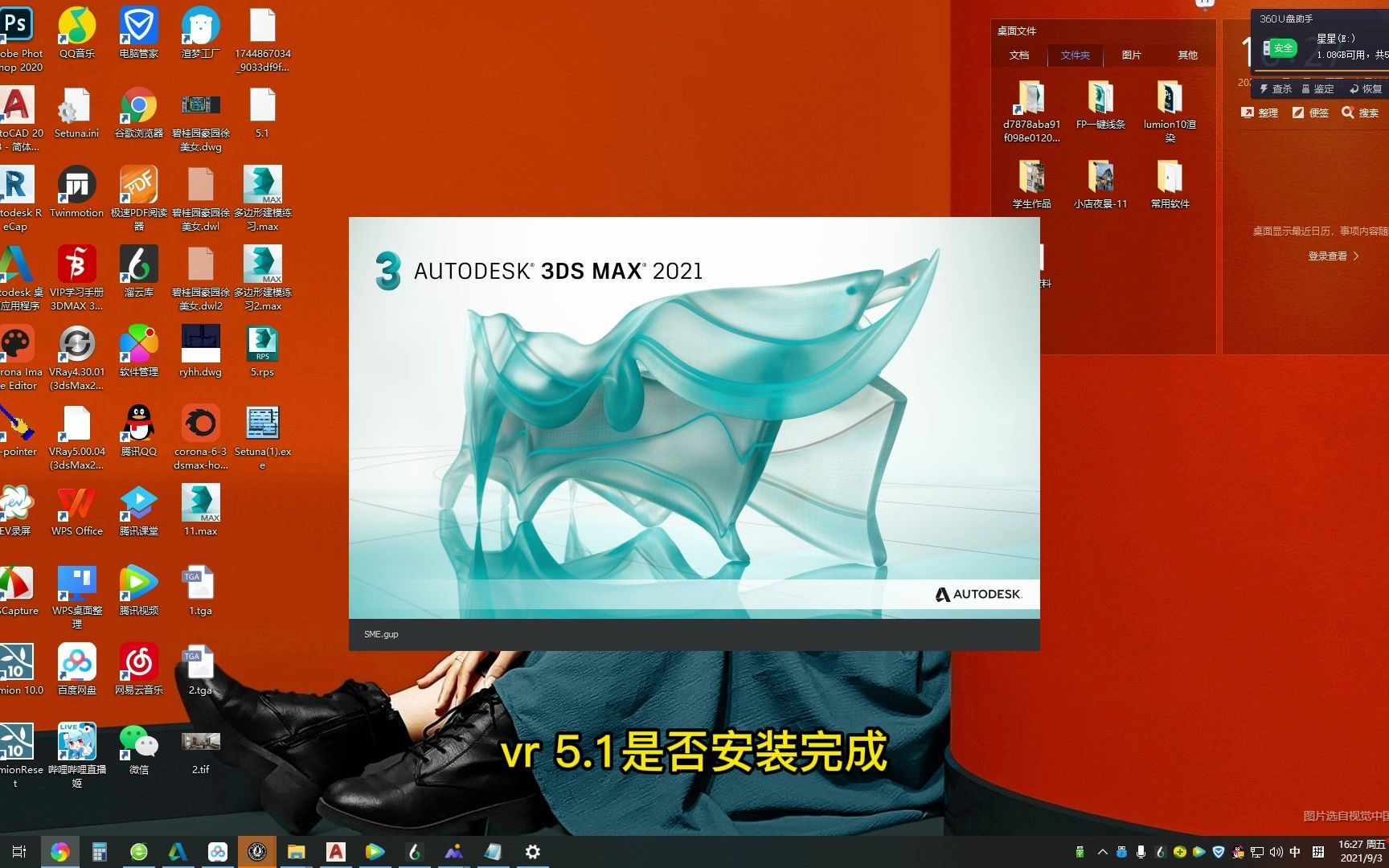Viewport: 1389px width, 868px height.
Task: Switch to the 图片 tab in 桌面文件
Action: click(1132, 55)
